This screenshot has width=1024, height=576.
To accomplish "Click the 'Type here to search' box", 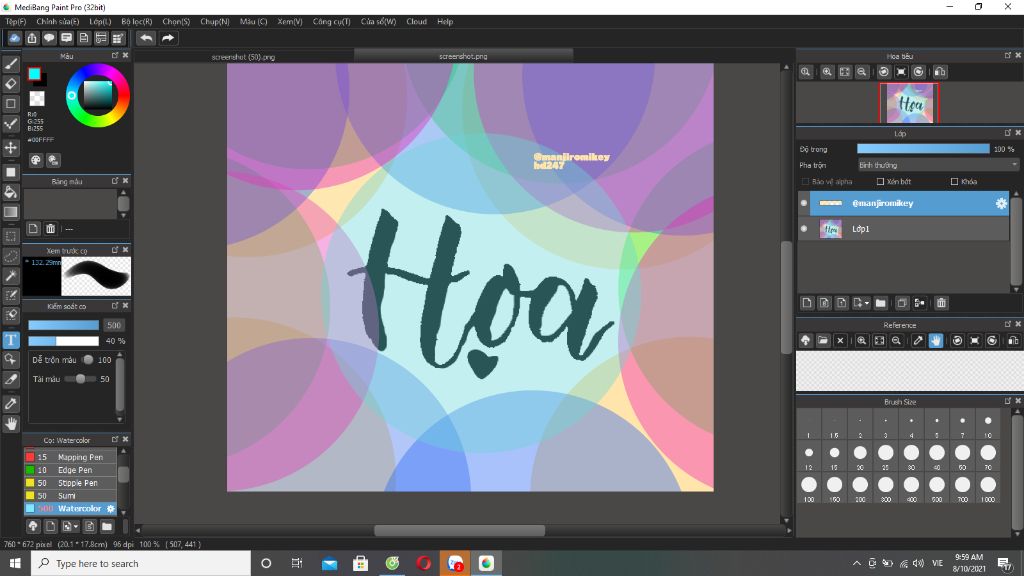I will pyautogui.click(x=141, y=563).
